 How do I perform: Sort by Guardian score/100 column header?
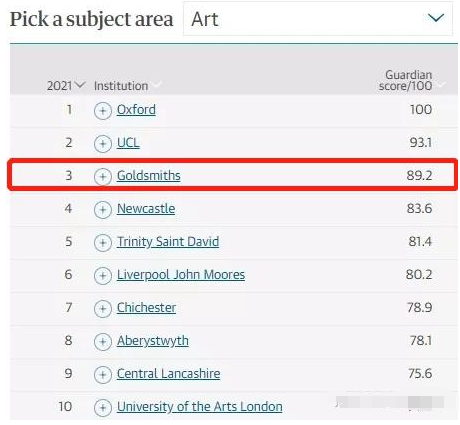click(405, 80)
